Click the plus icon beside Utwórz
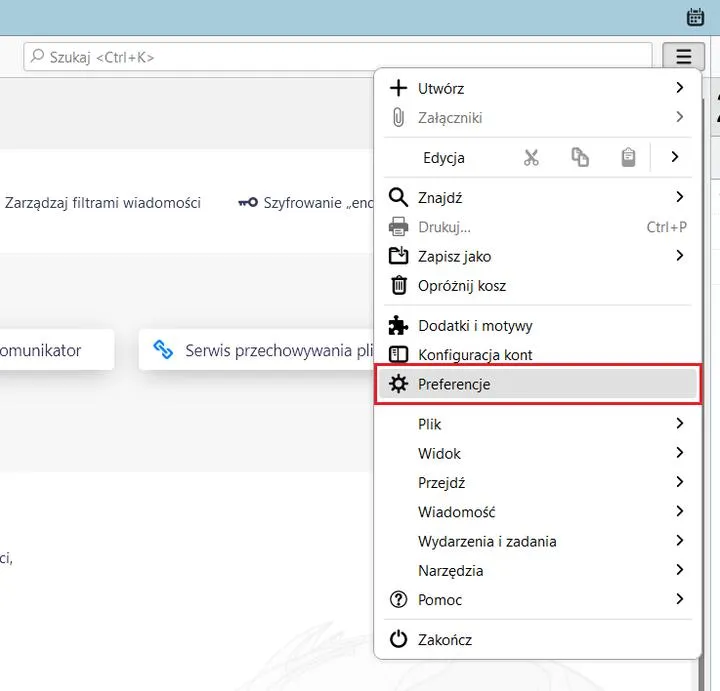The width and height of the screenshot is (720, 691). (398, 88)
